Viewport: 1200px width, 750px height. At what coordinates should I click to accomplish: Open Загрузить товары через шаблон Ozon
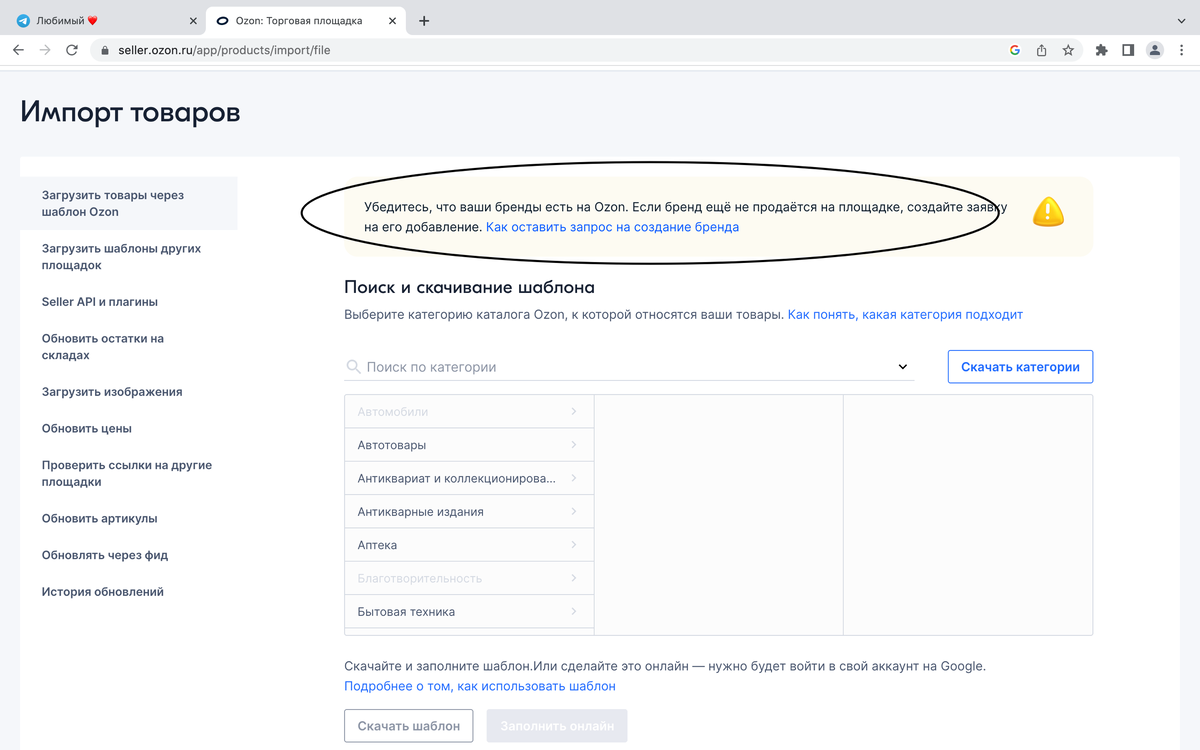click(x=129, y=203)
